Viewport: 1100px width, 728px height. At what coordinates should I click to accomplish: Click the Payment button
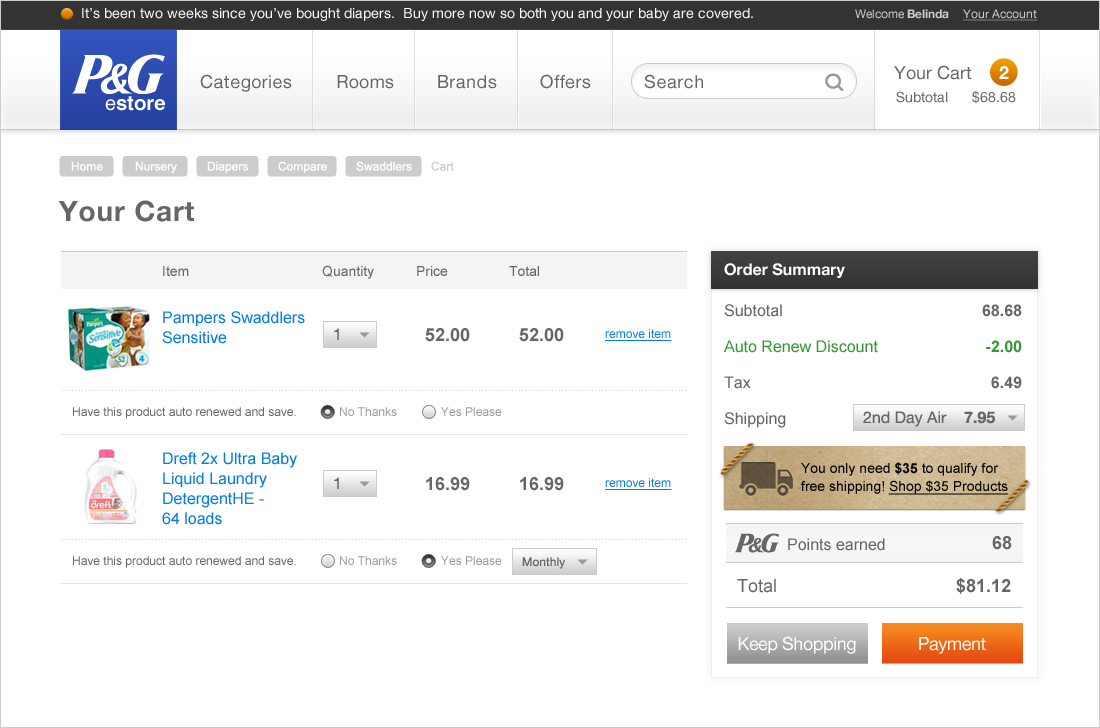(952, 644)
